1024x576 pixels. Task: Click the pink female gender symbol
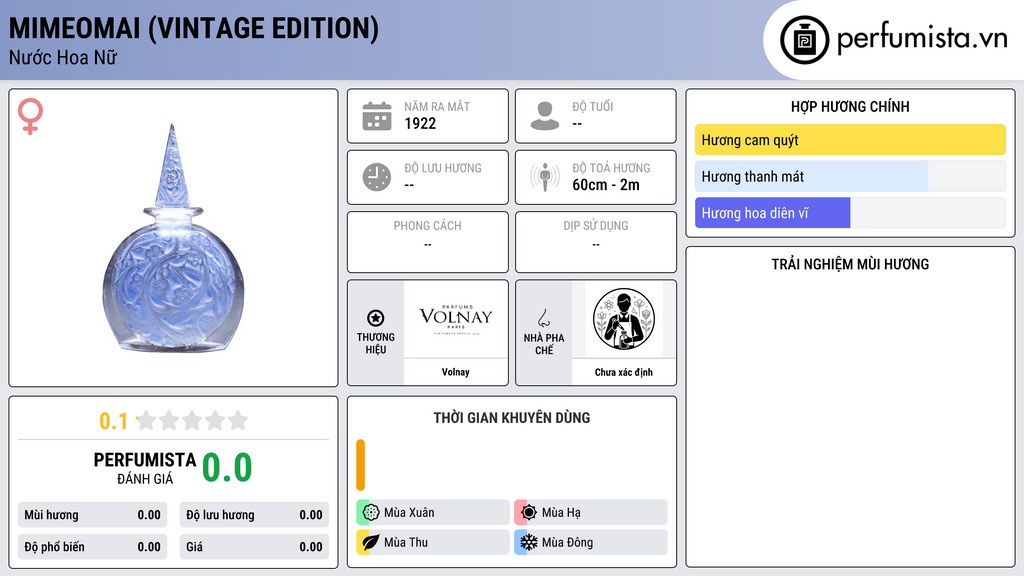point(30,116)
